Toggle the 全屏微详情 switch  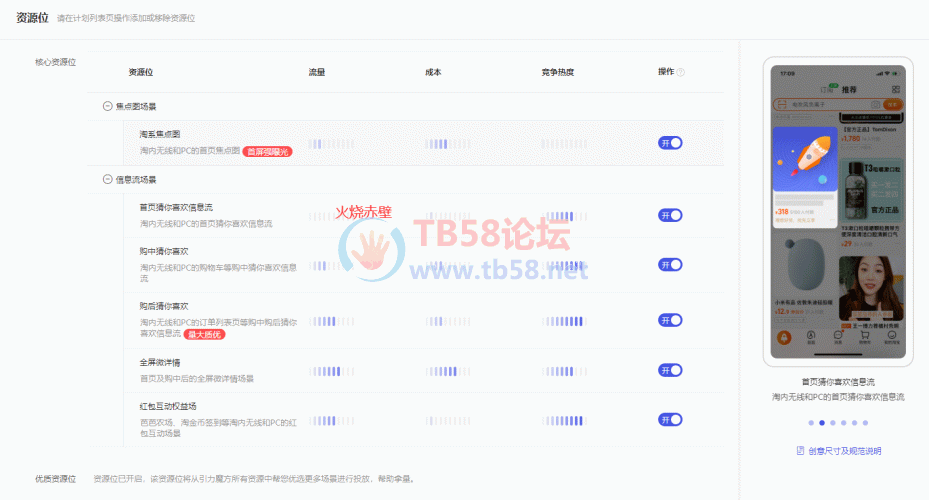pos(670,370)
